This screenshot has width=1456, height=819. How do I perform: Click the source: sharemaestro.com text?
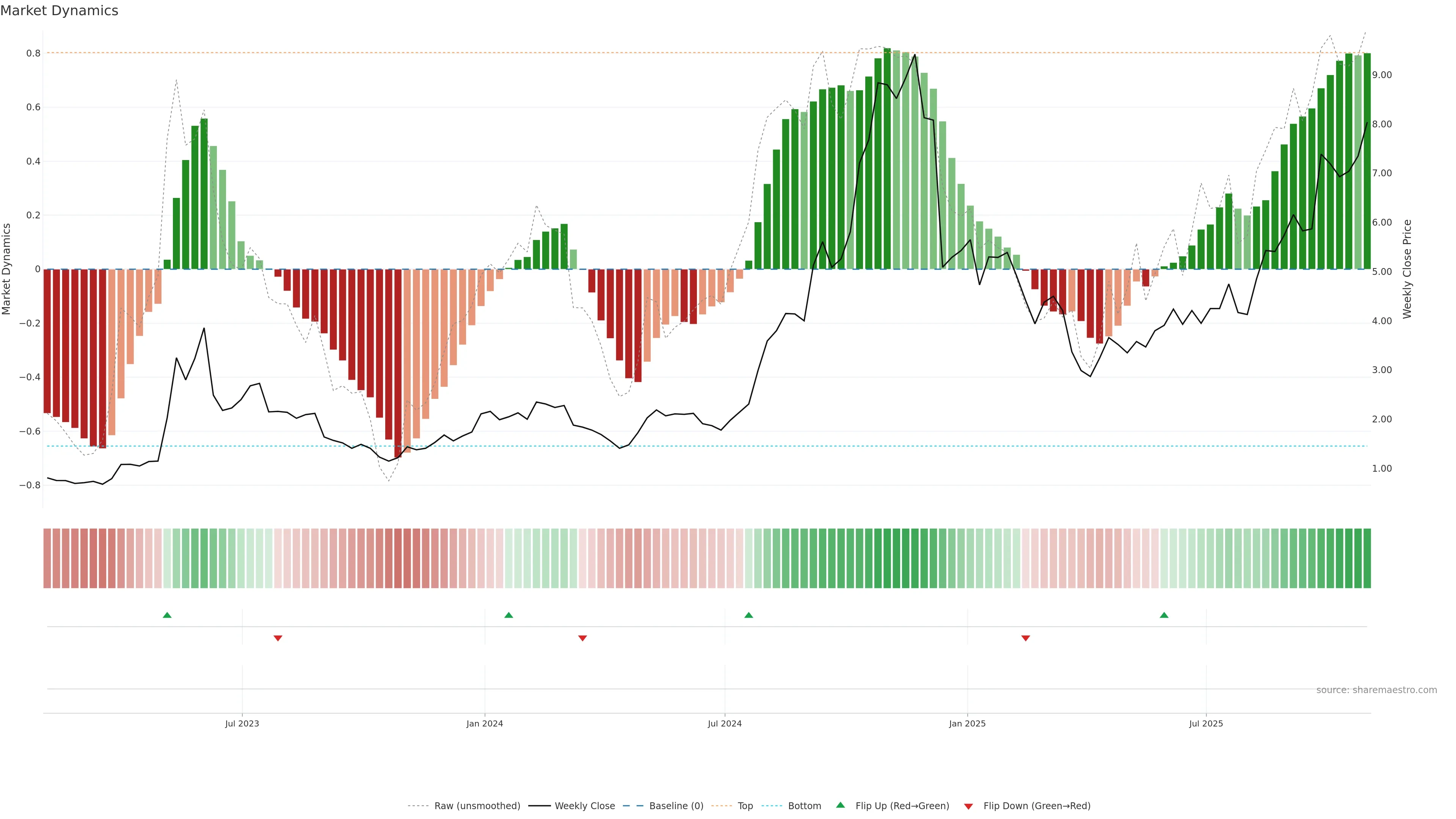1376,690
